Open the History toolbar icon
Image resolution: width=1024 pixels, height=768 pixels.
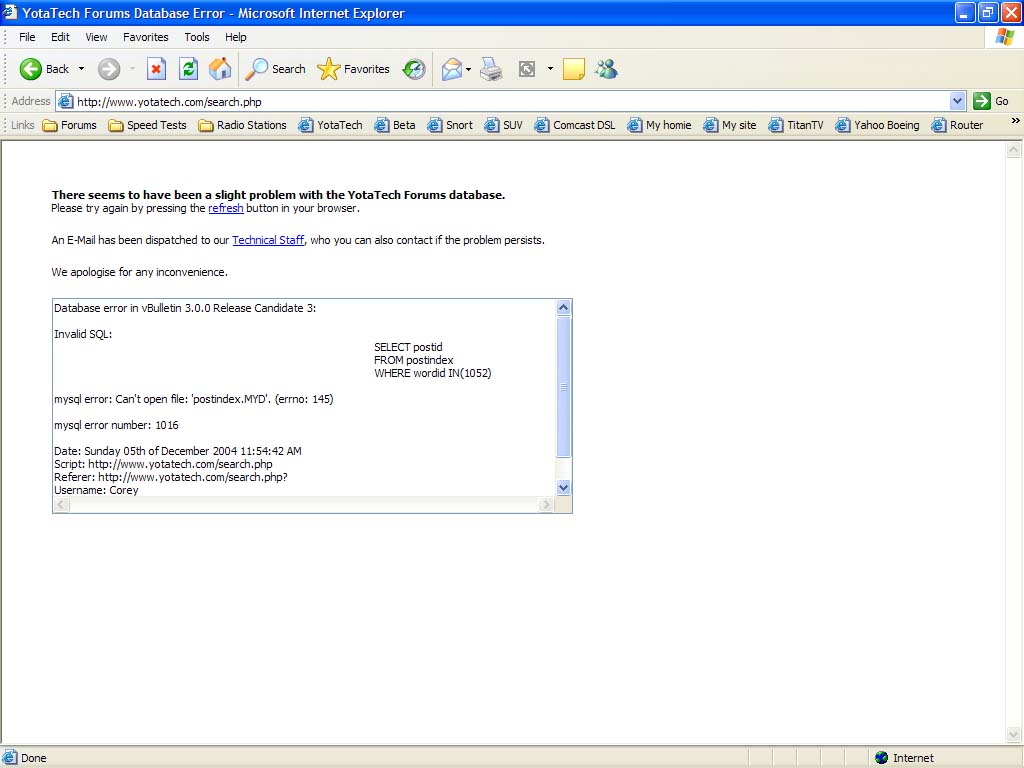tap(413, 69)
